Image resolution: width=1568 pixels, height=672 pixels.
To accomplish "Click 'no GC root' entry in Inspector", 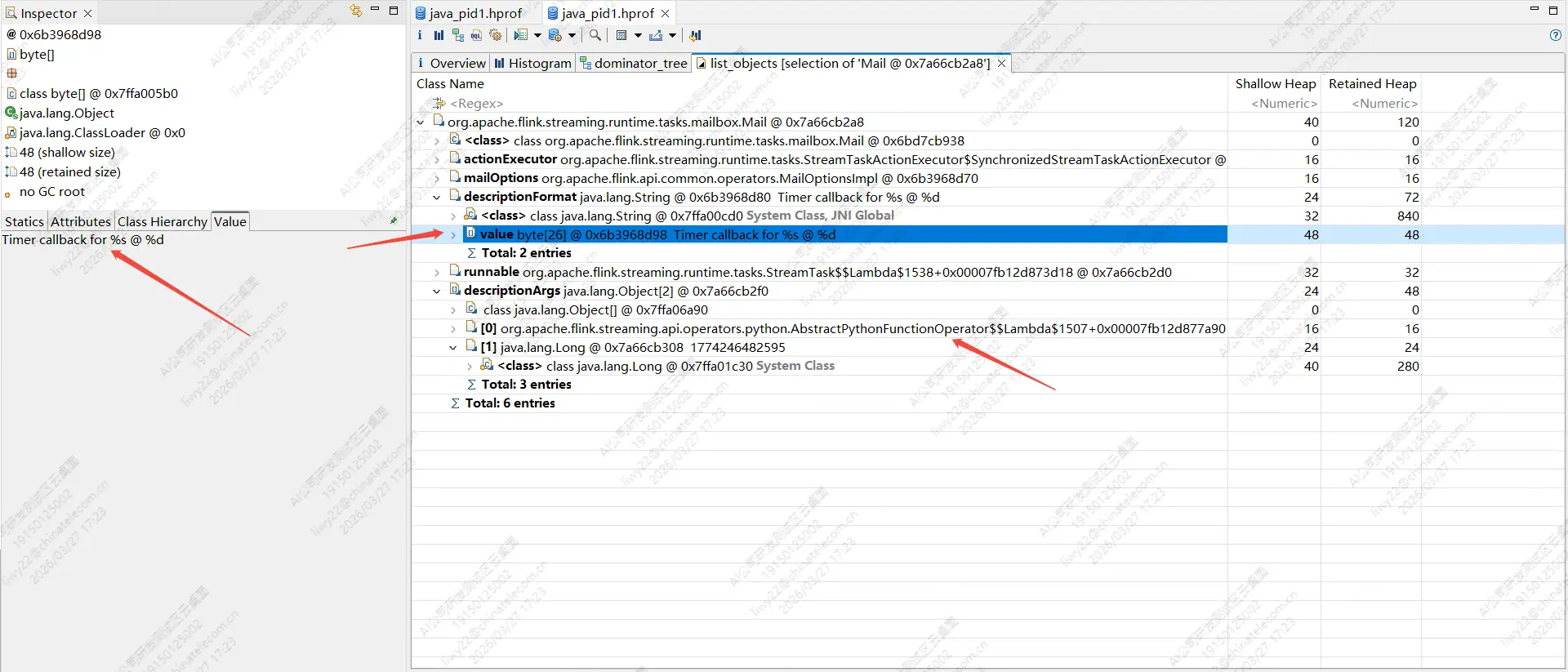I will point(51,192).
